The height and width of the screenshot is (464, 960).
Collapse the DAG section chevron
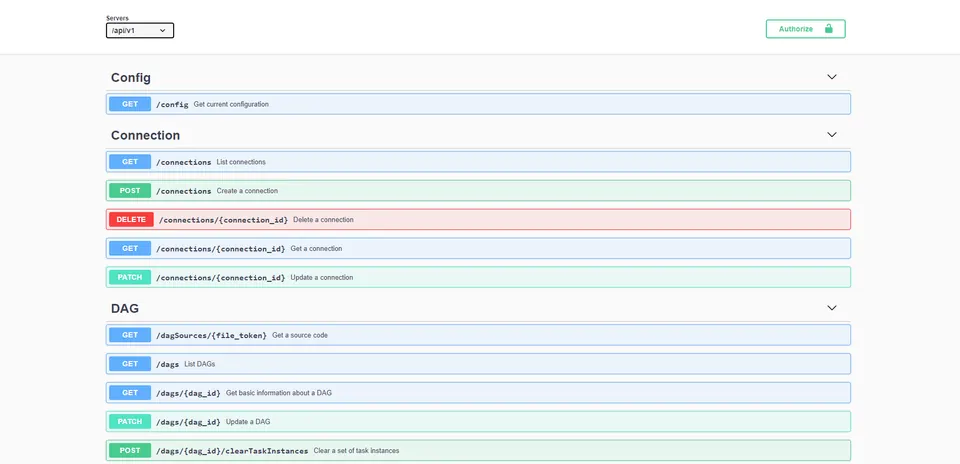tap(831, 308)
